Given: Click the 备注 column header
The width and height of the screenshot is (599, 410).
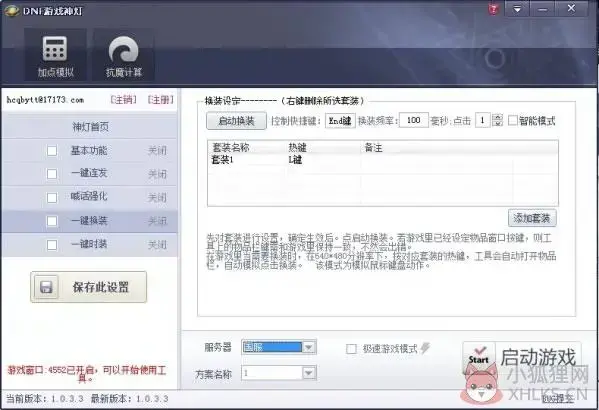Looking at the screenshot, I should (374, 147).
